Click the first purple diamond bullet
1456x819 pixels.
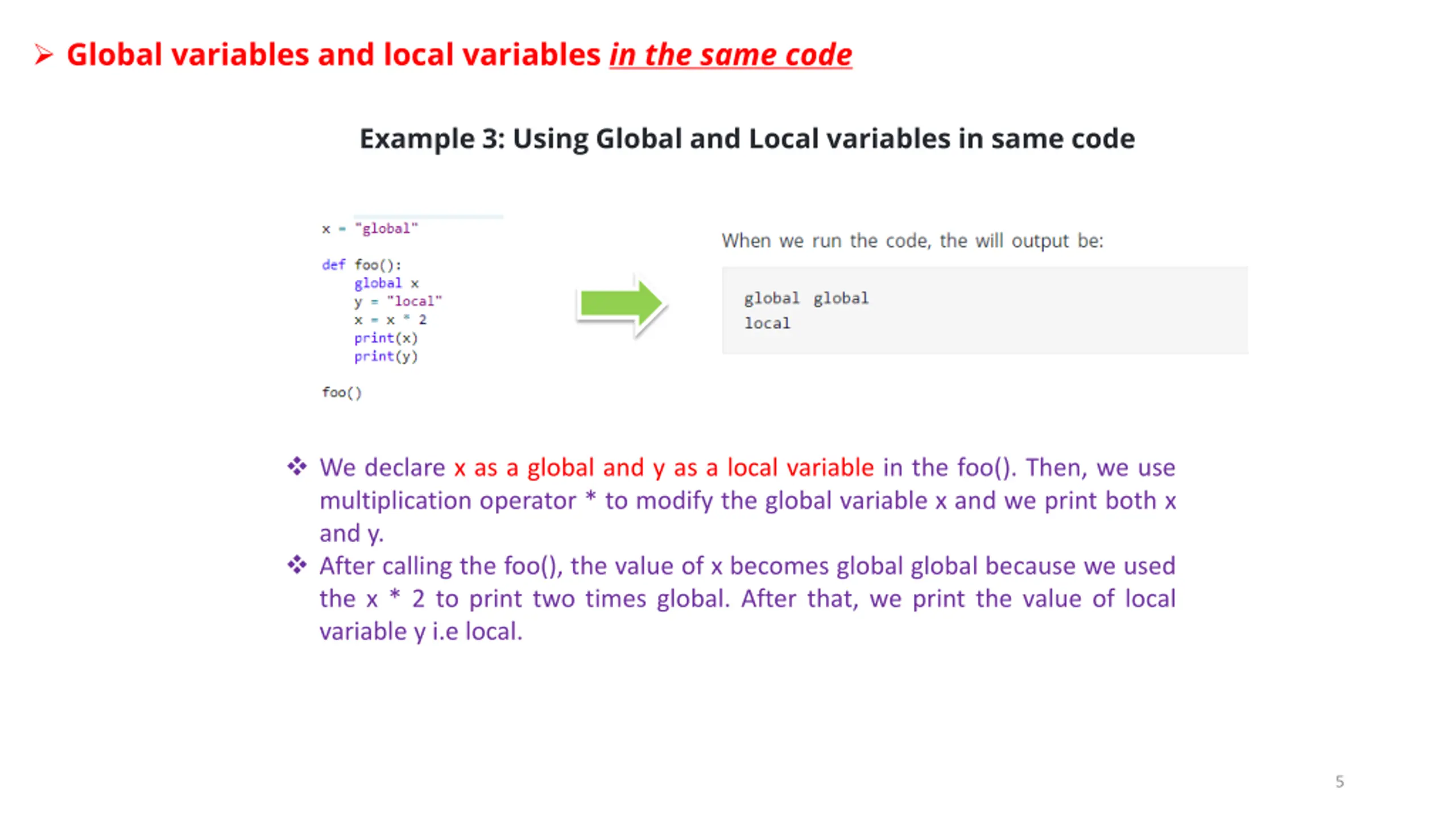(x=296, y=466)
